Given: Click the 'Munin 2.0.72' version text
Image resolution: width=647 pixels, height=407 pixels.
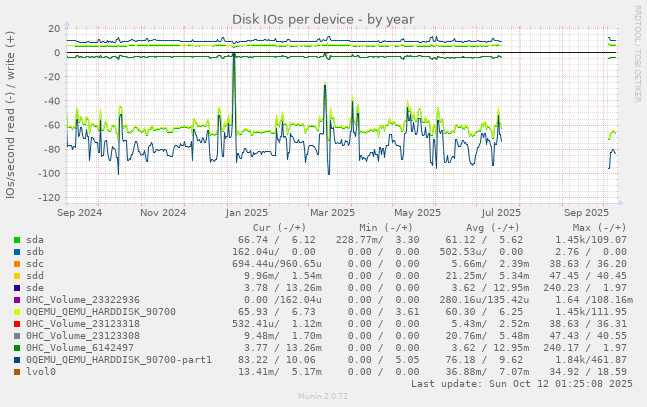Looking at the screenshot, I should click(x=323, y=398).
